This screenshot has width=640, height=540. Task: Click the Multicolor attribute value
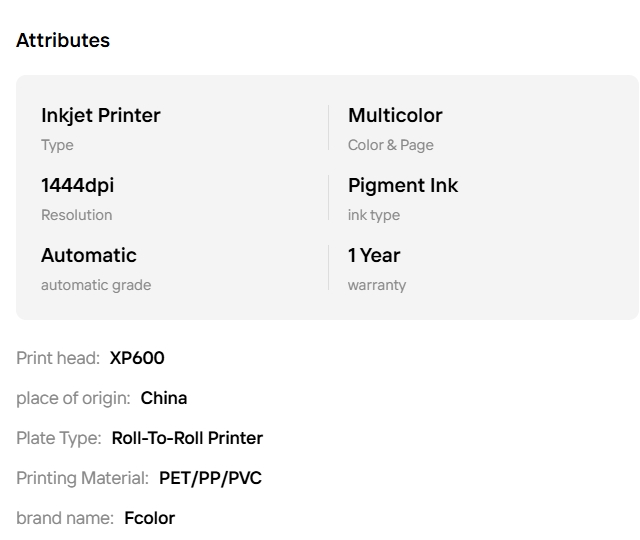point(395,115)
